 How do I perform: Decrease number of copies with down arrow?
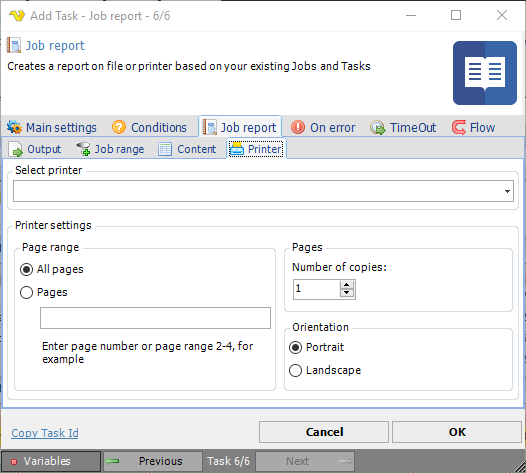point(347,293)
